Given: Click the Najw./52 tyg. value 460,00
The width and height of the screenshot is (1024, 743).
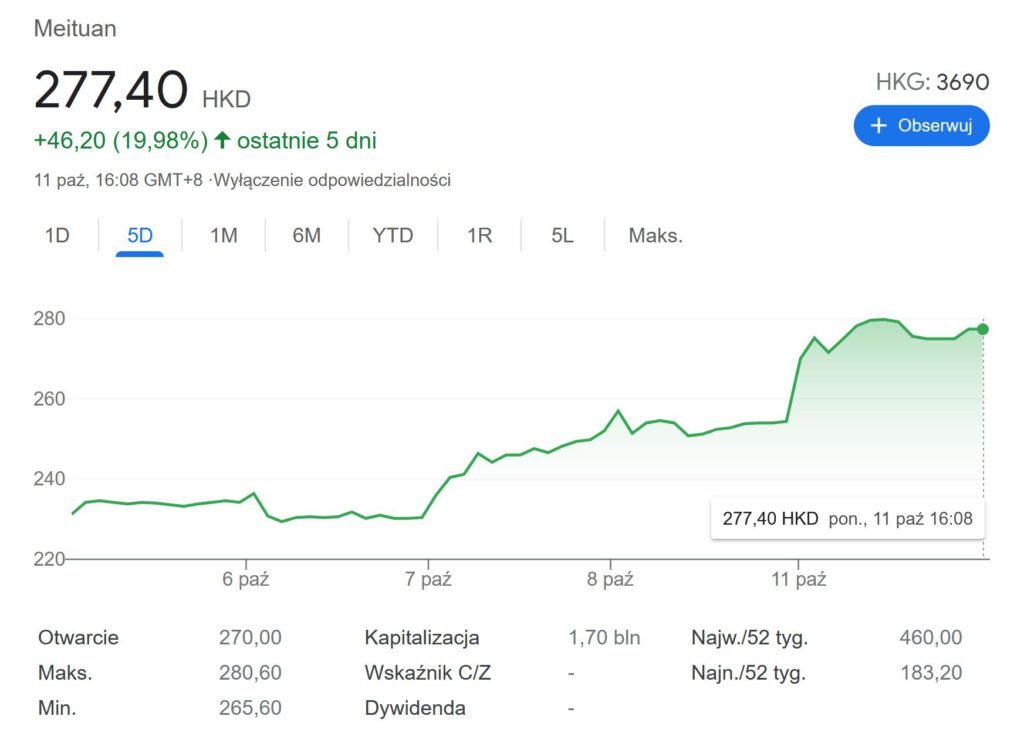Looking at the screenshot, I should [x=931, y=637].
